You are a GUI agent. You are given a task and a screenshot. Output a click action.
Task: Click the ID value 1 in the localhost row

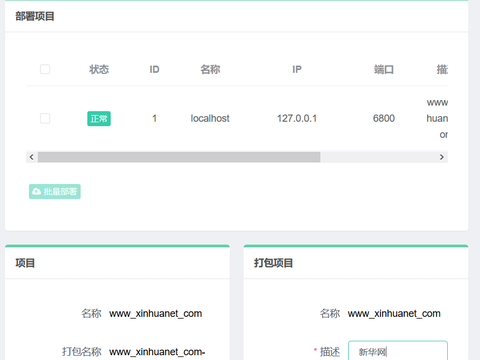click(154, 118)
